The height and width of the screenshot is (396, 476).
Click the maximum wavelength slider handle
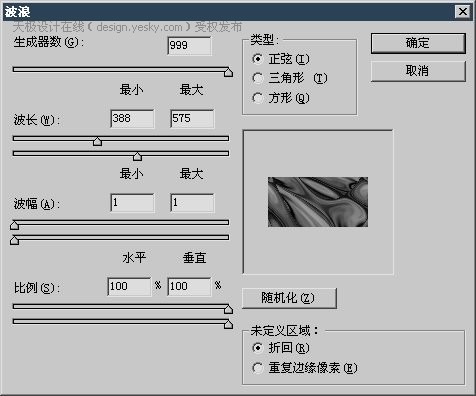coord(137,156)
